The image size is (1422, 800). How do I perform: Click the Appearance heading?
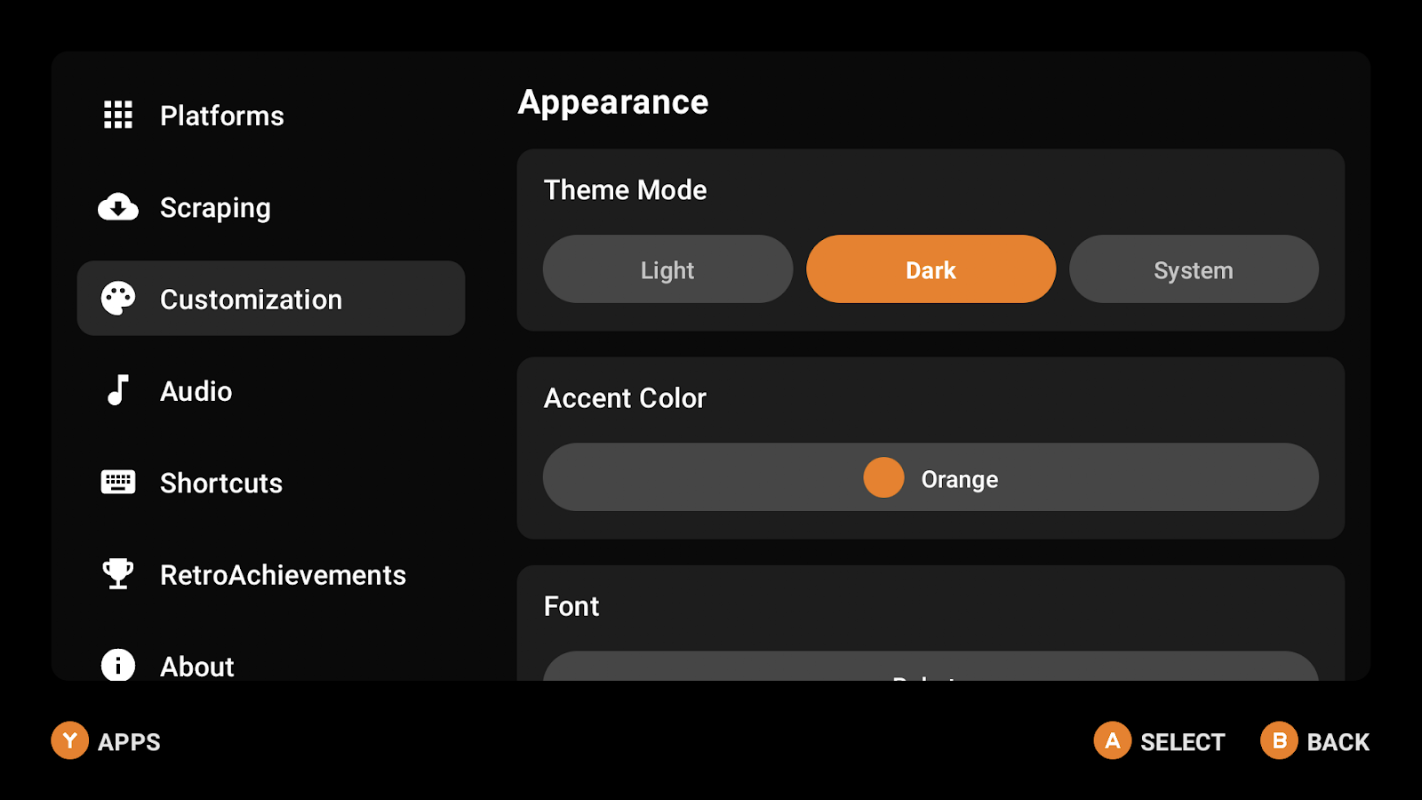[613, 102]
